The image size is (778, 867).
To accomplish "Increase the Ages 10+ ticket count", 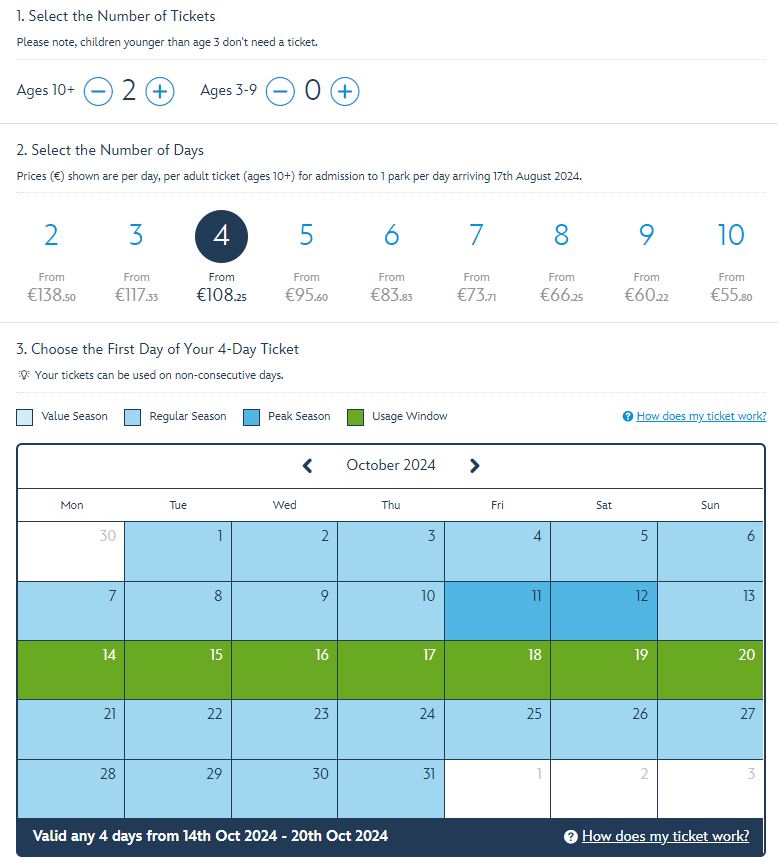I will 160,91.
